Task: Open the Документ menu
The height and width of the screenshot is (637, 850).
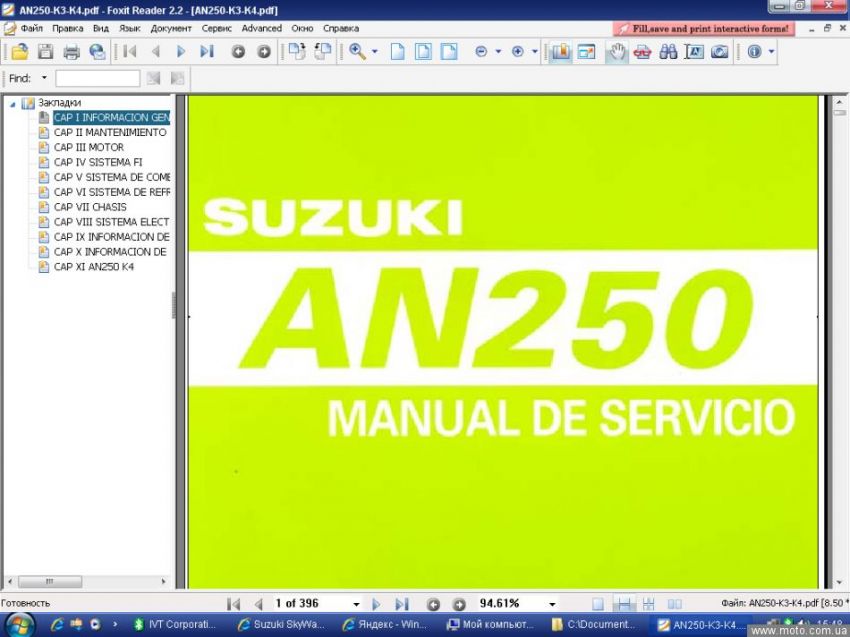Action: pos(171,28)
